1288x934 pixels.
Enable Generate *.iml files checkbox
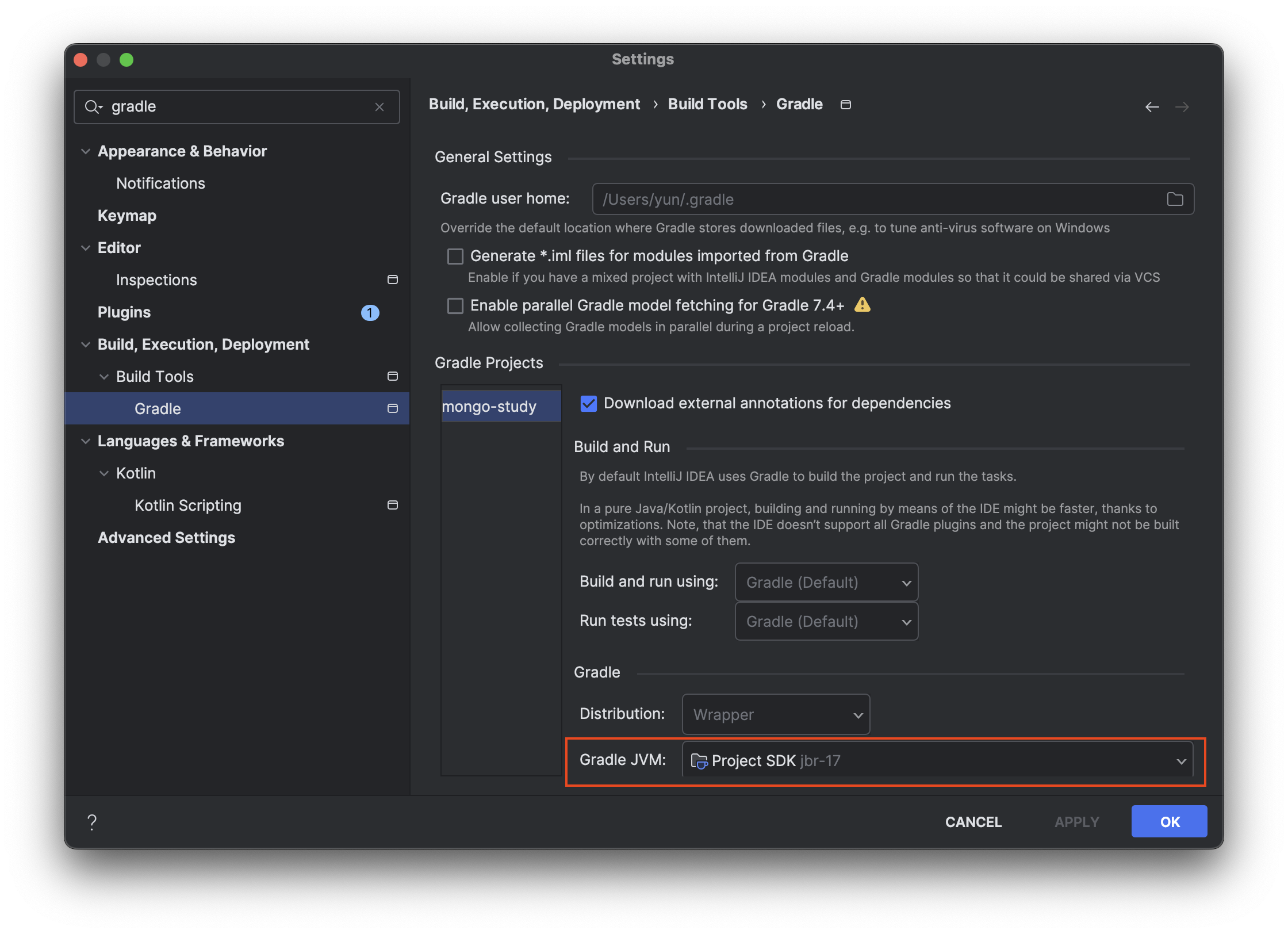point(455,257)
